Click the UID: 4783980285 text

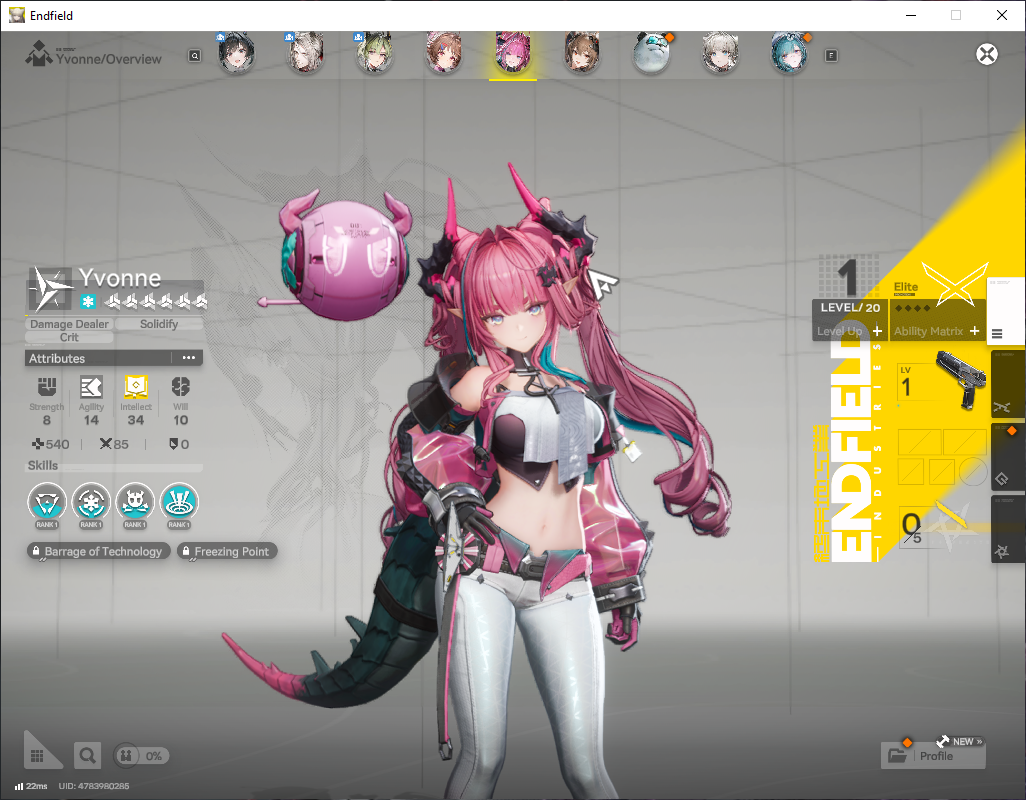[x=94, y=786]
